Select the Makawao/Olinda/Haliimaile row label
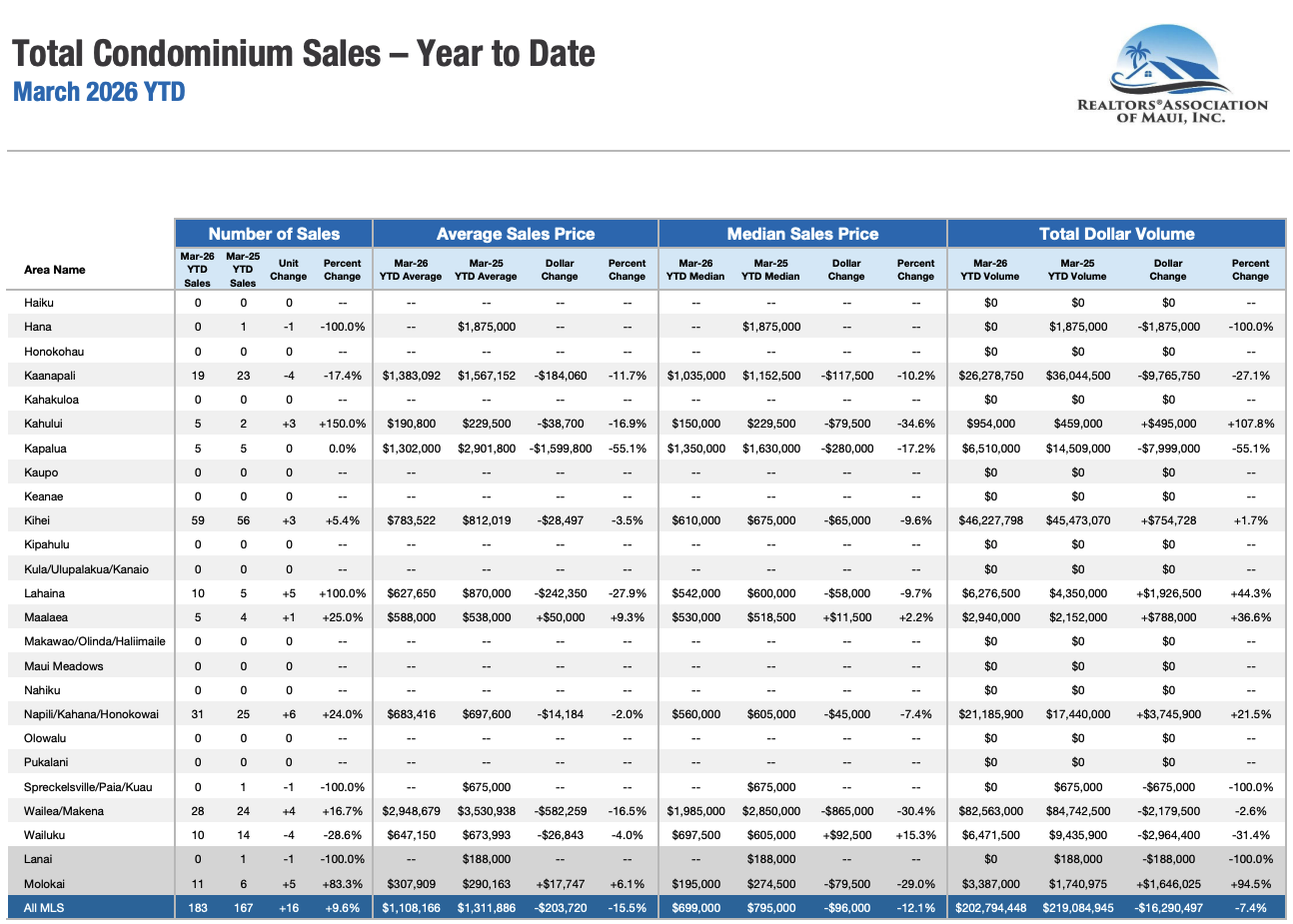Screen dimensions: 1293x924 tap(95, 641)
